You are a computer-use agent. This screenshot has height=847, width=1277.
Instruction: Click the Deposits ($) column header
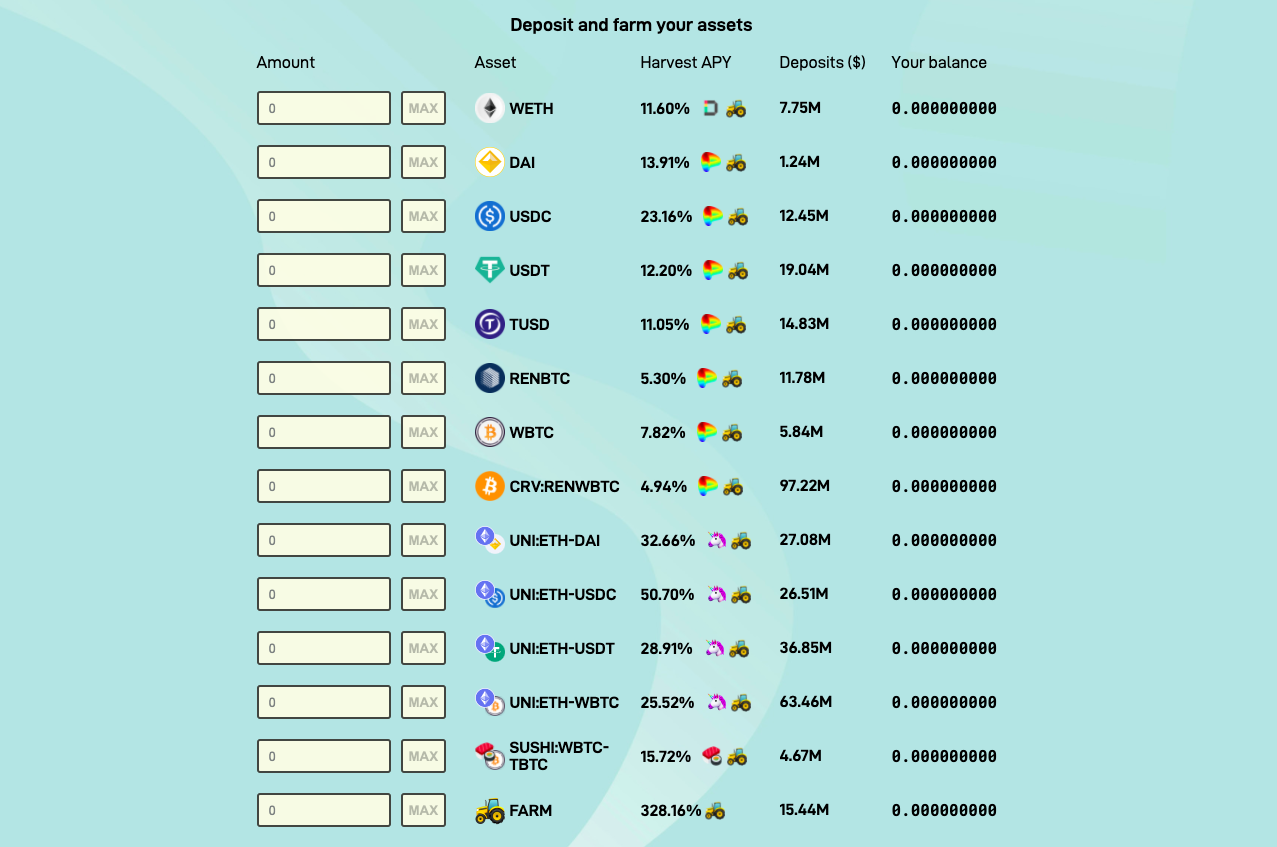coord(822,62)
